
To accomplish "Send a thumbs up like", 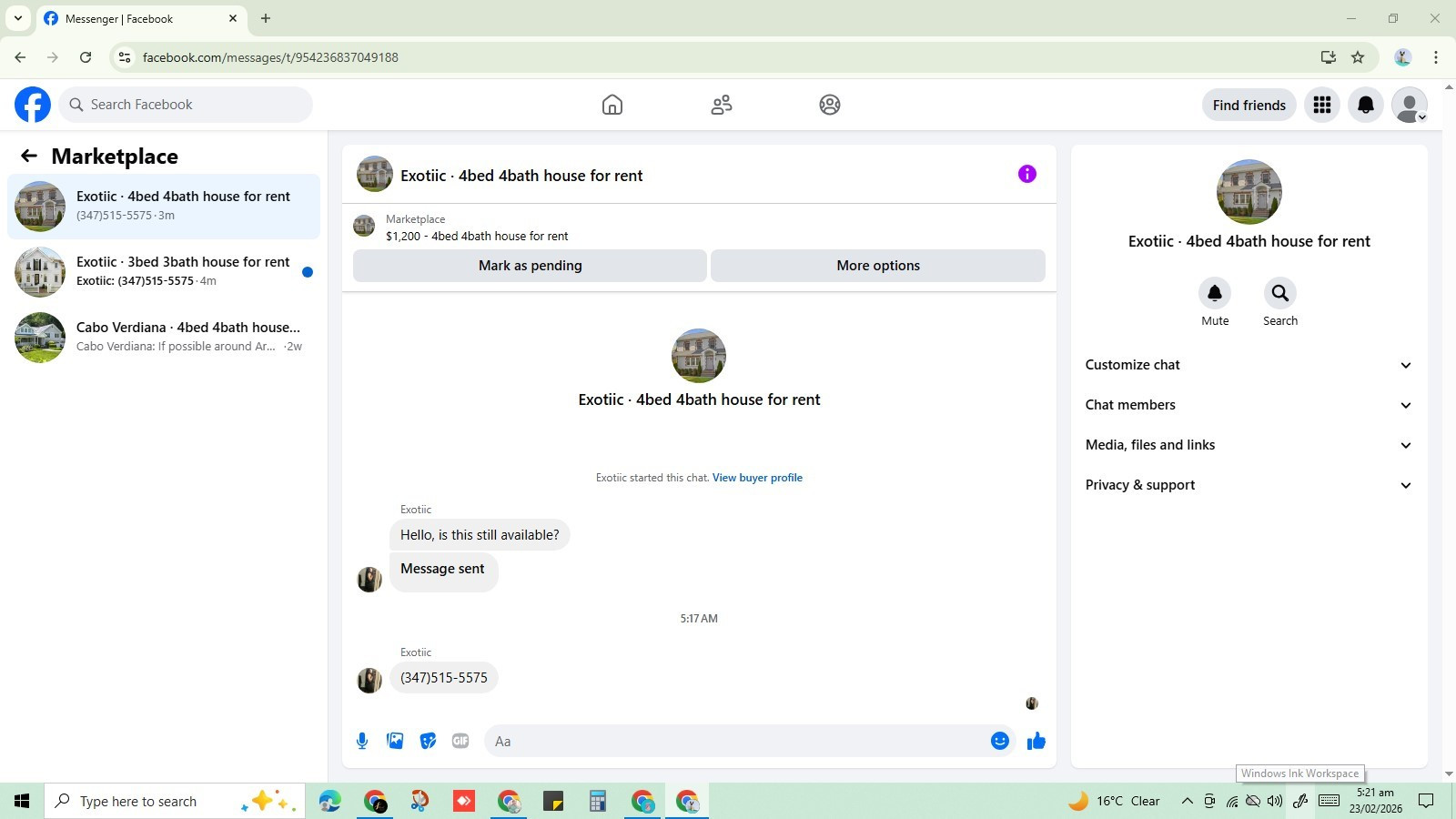I will click(x=1036, y=741).
